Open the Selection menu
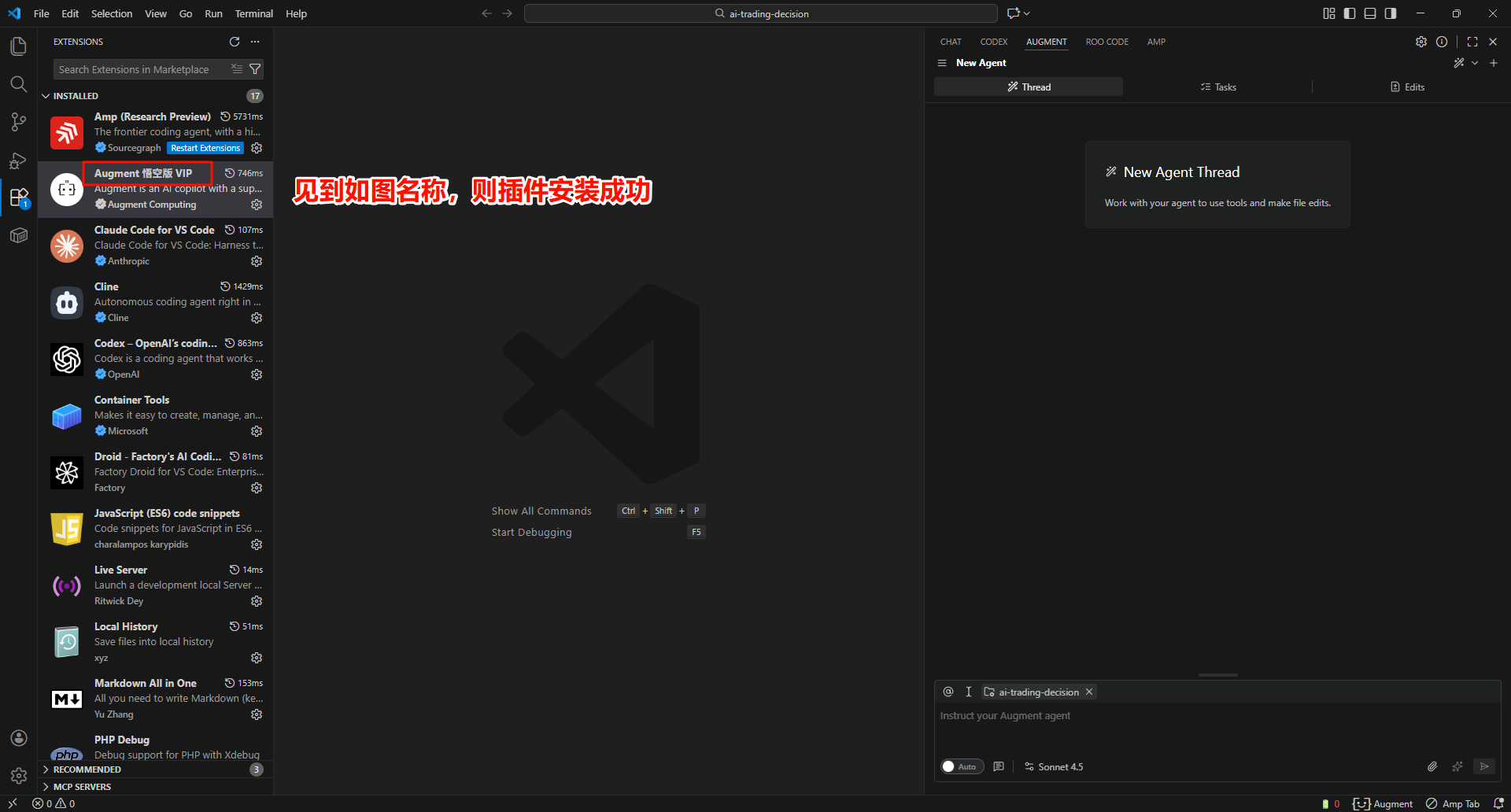The width and height of the screenshot is (1511, 812). point(112,13)
